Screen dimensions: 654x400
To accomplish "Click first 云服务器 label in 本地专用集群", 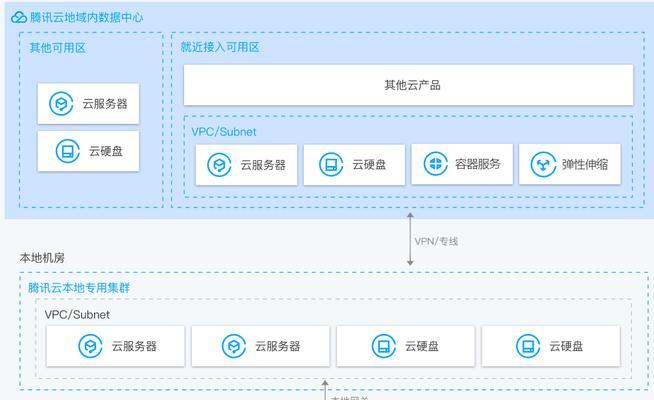I will click(134, 346).
